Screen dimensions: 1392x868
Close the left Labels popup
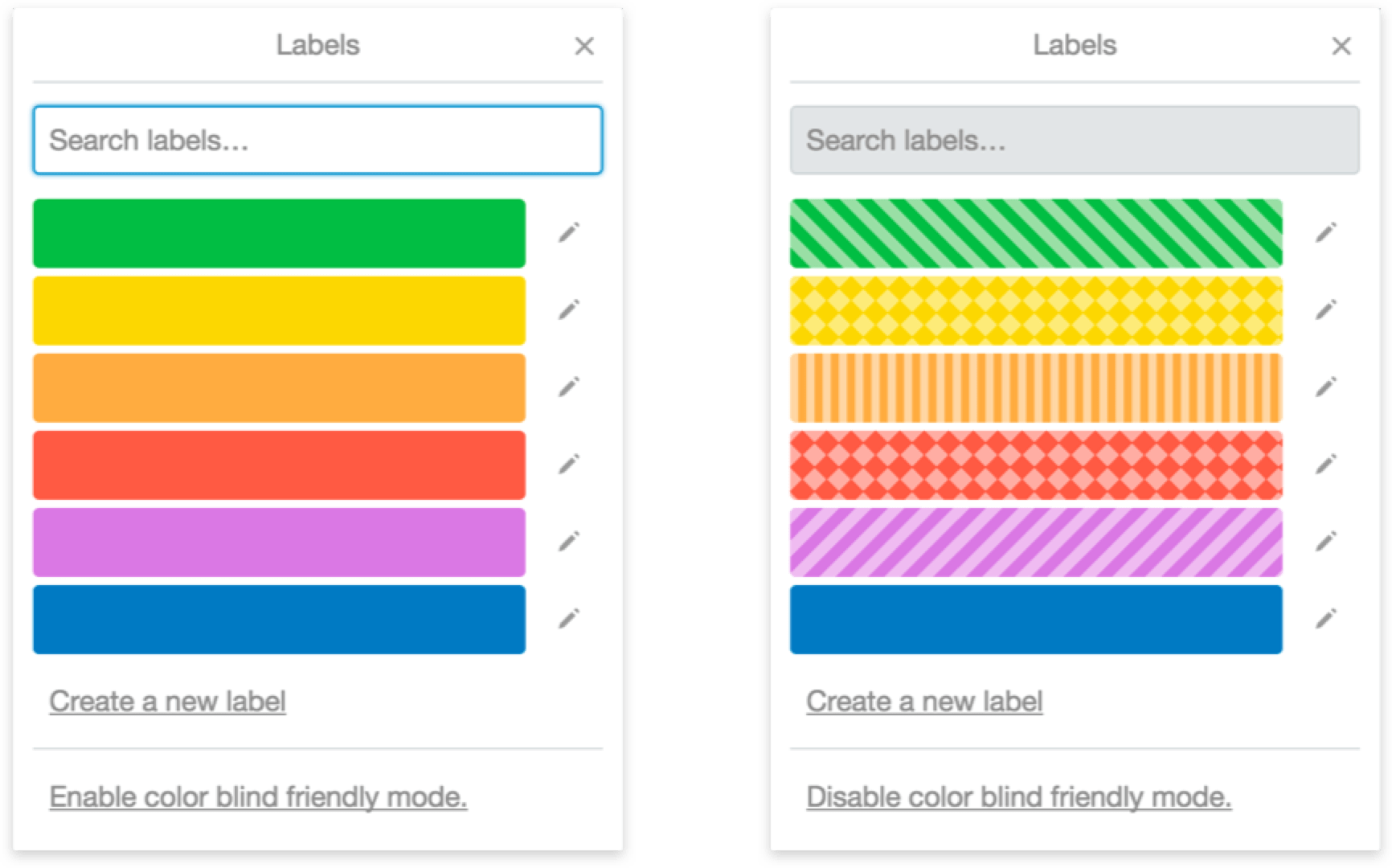[584, 47]
